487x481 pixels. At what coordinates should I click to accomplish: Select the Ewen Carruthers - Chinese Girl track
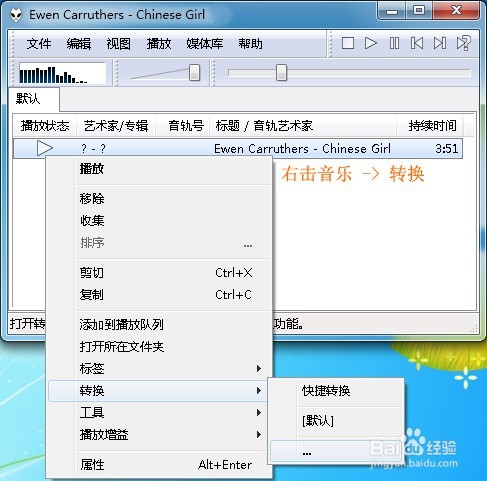click(238, 148)
